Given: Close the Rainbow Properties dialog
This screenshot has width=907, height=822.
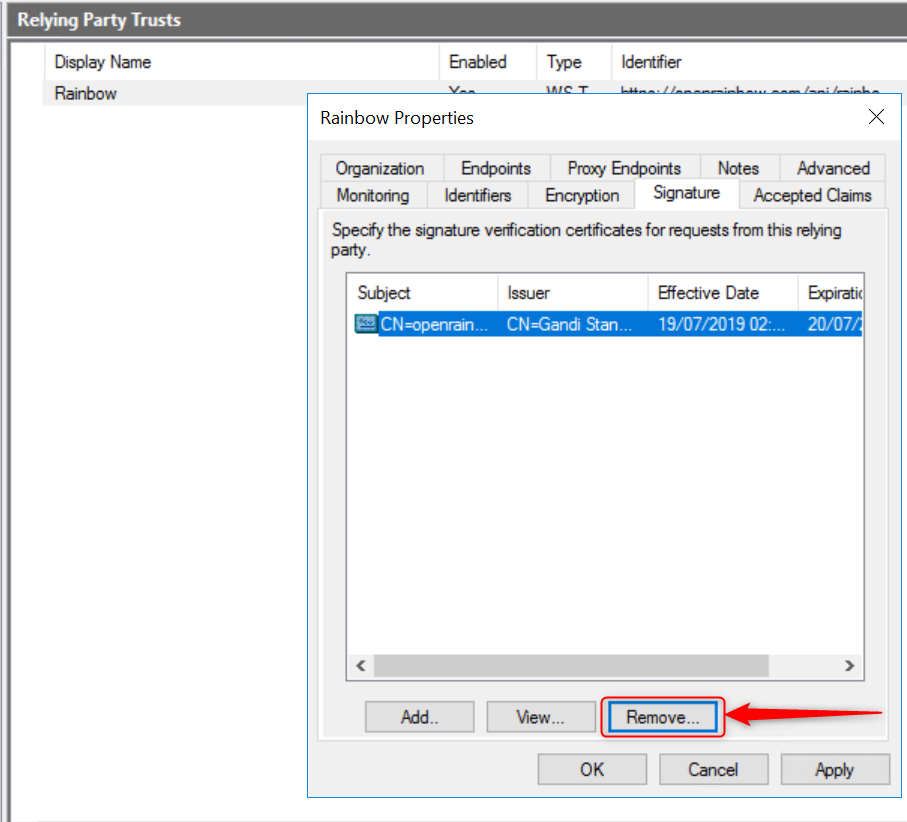Looking at the screenshot, I should click(x=876, y=117).
